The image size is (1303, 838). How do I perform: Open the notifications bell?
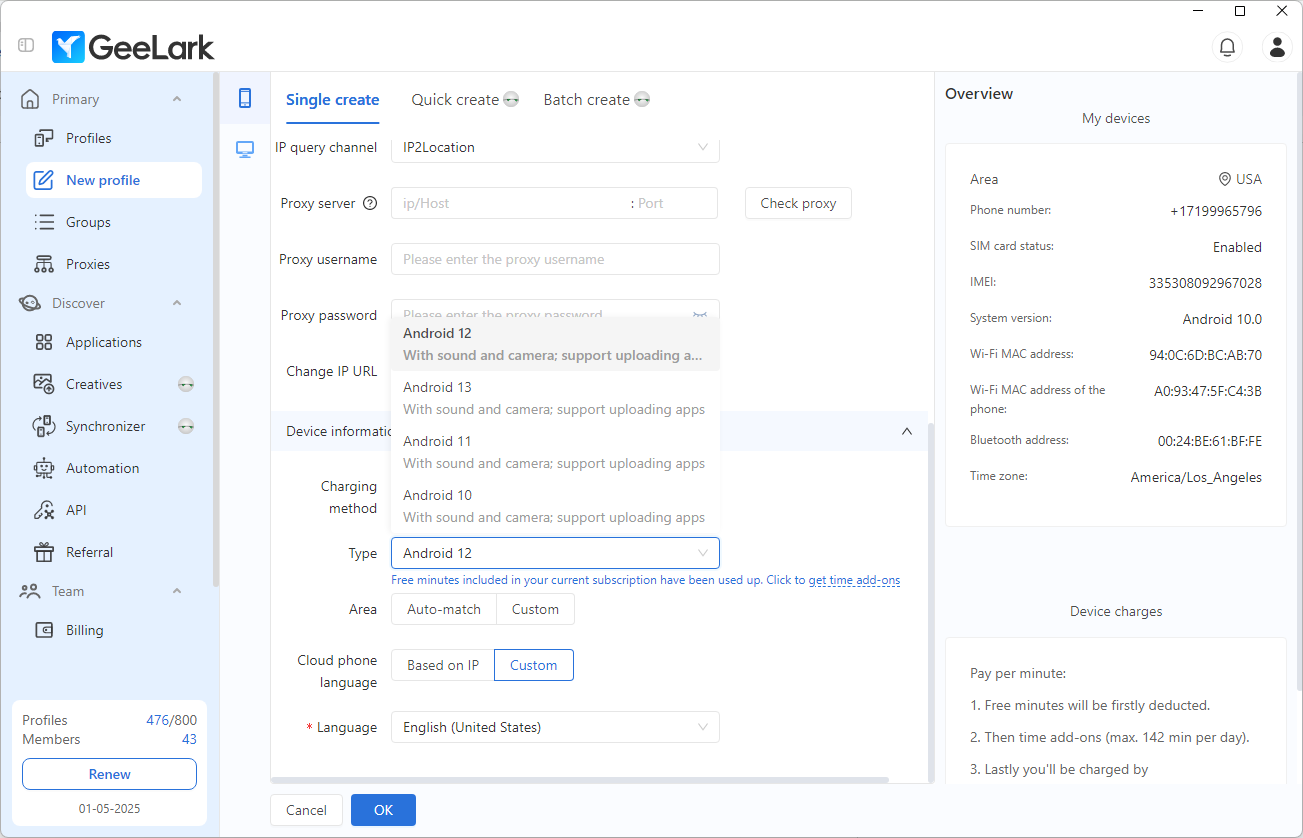point(1226,46)
